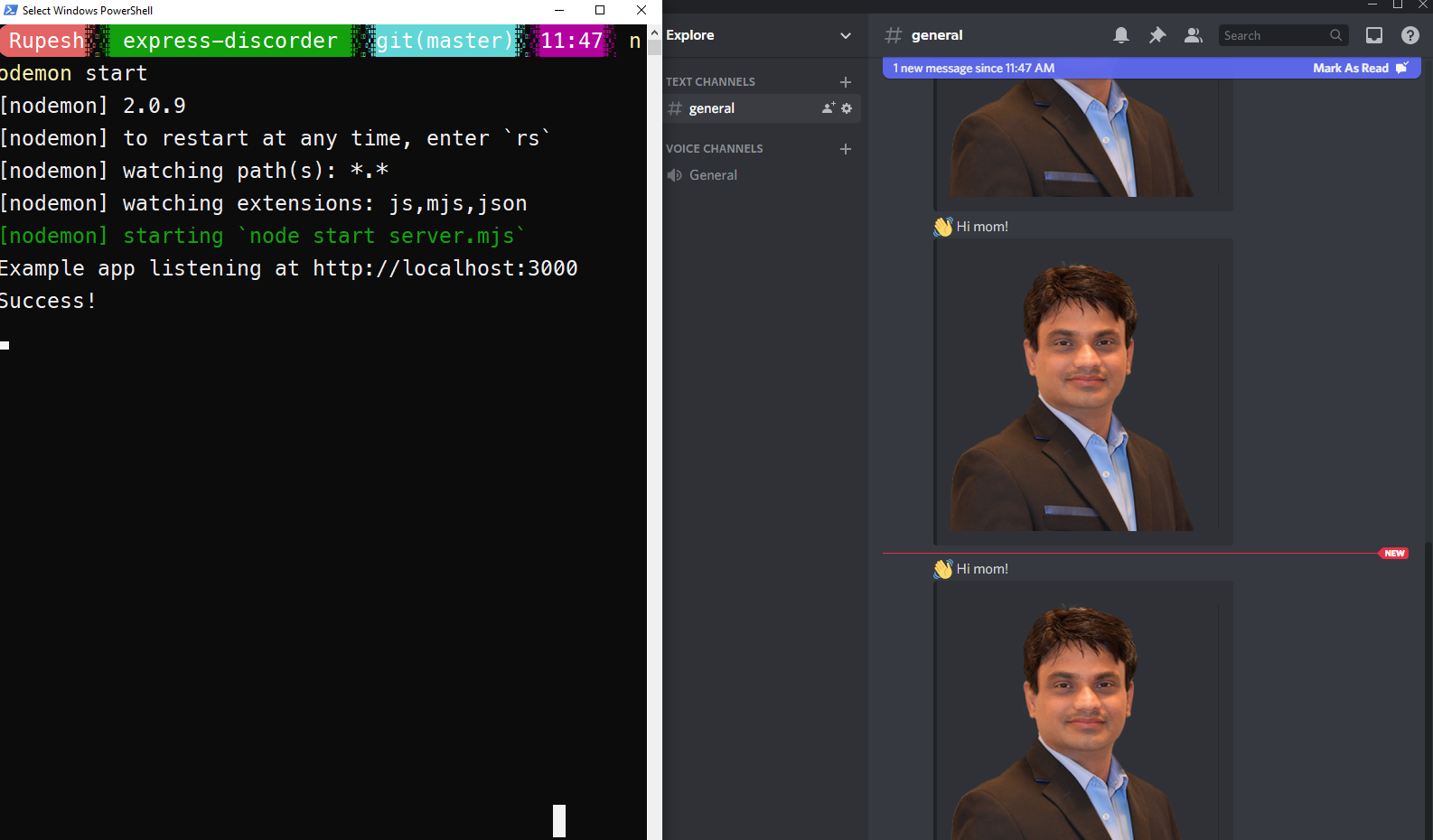1433x840 pixels.
Task: Click the PowerShell icon in title bar
Action: click(x=11, y=10)
